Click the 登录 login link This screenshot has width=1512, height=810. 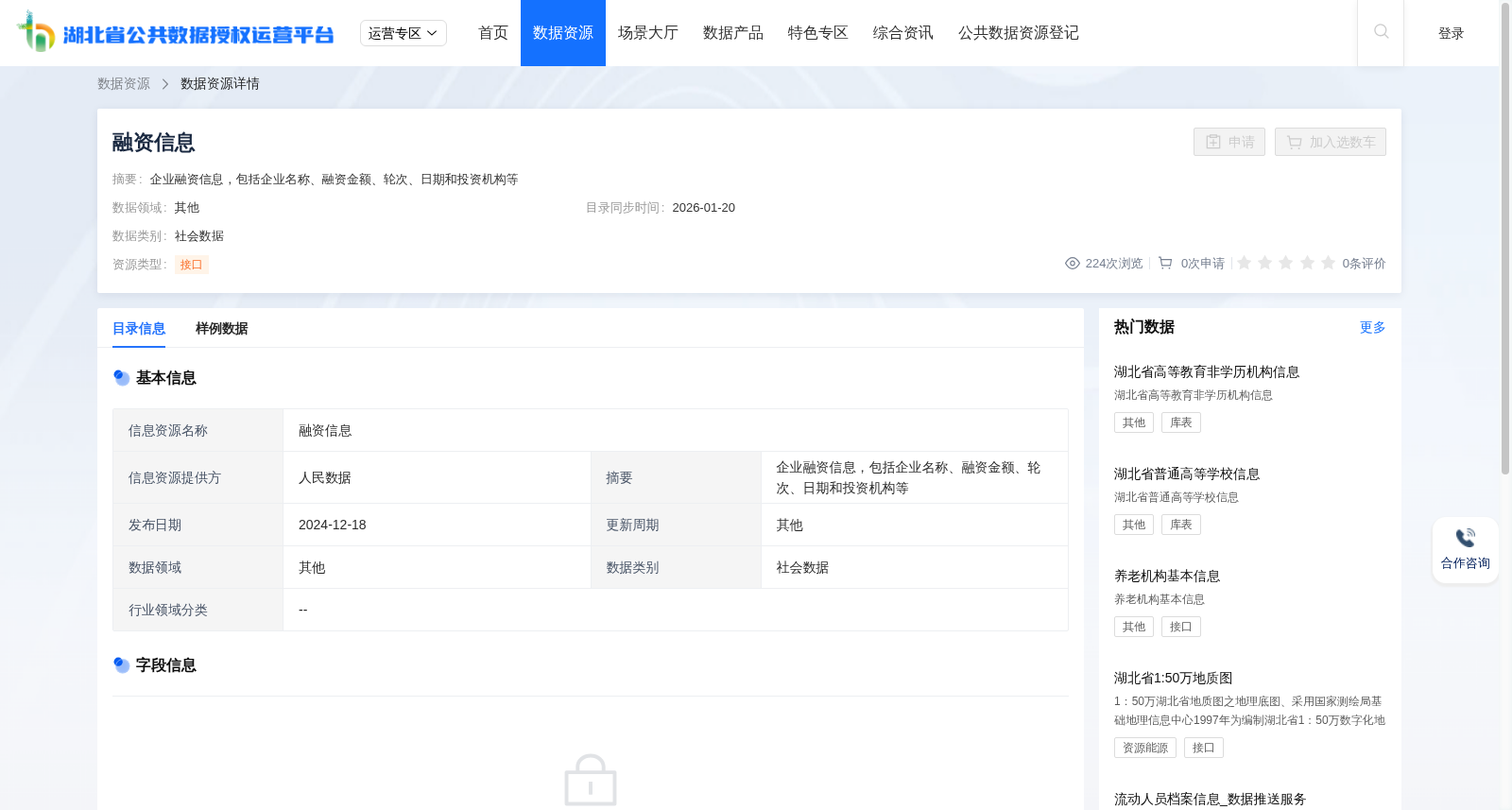pos(1452,33)
